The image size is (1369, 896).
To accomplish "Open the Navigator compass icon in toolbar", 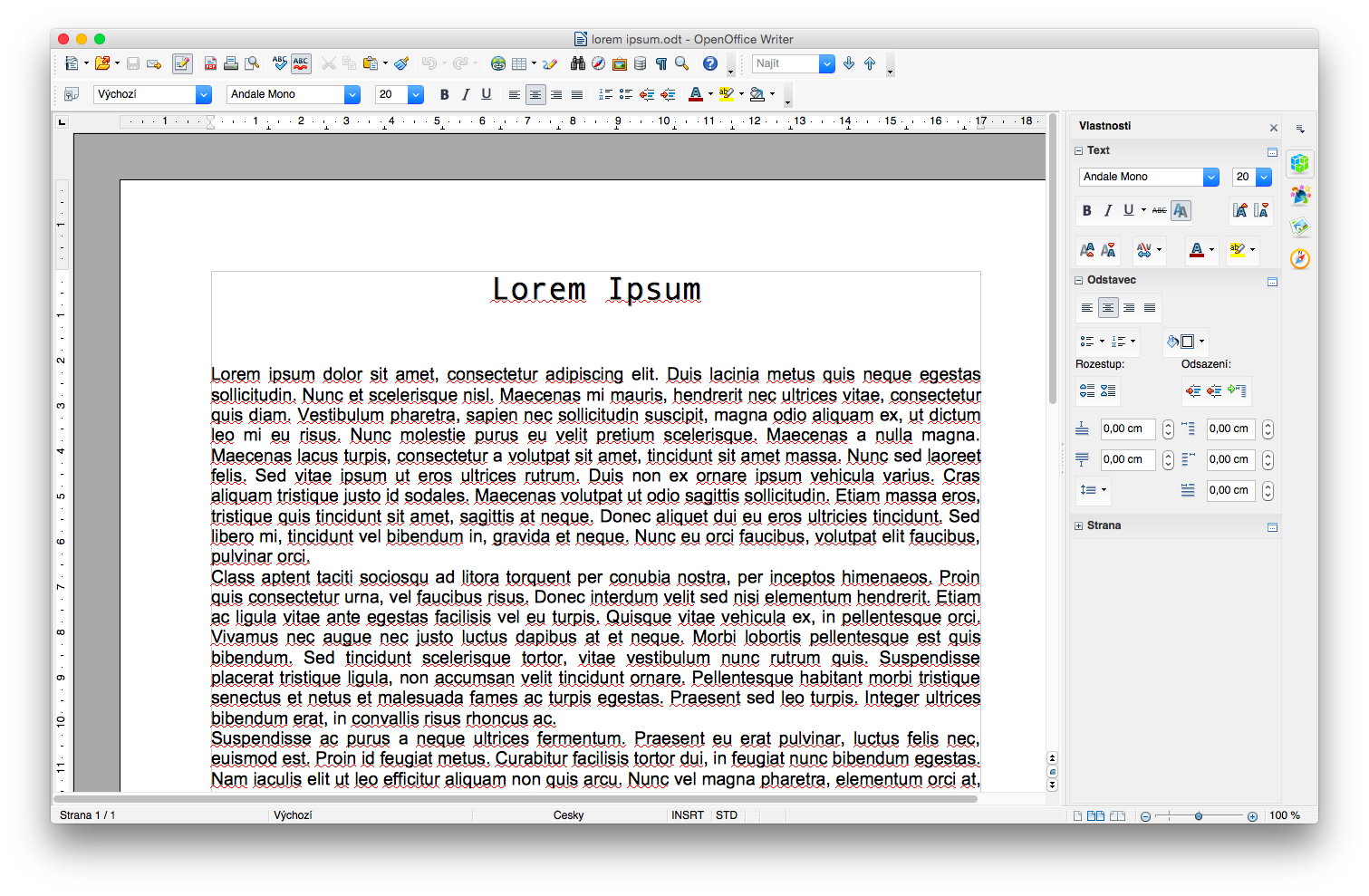I will coord(598,63).
